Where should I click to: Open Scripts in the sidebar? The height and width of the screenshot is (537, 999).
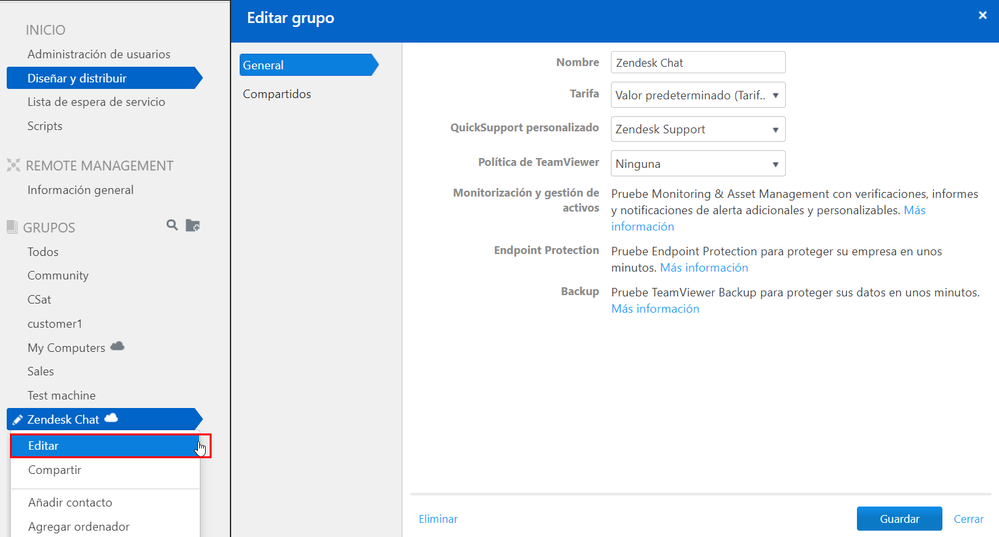point(45,125)
